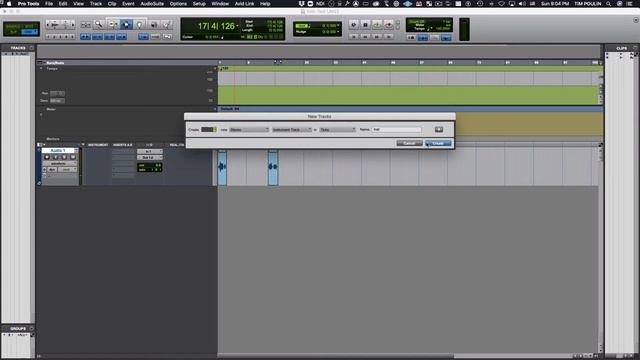Pick the Grabber hand tool

click(x=139, y=25)
